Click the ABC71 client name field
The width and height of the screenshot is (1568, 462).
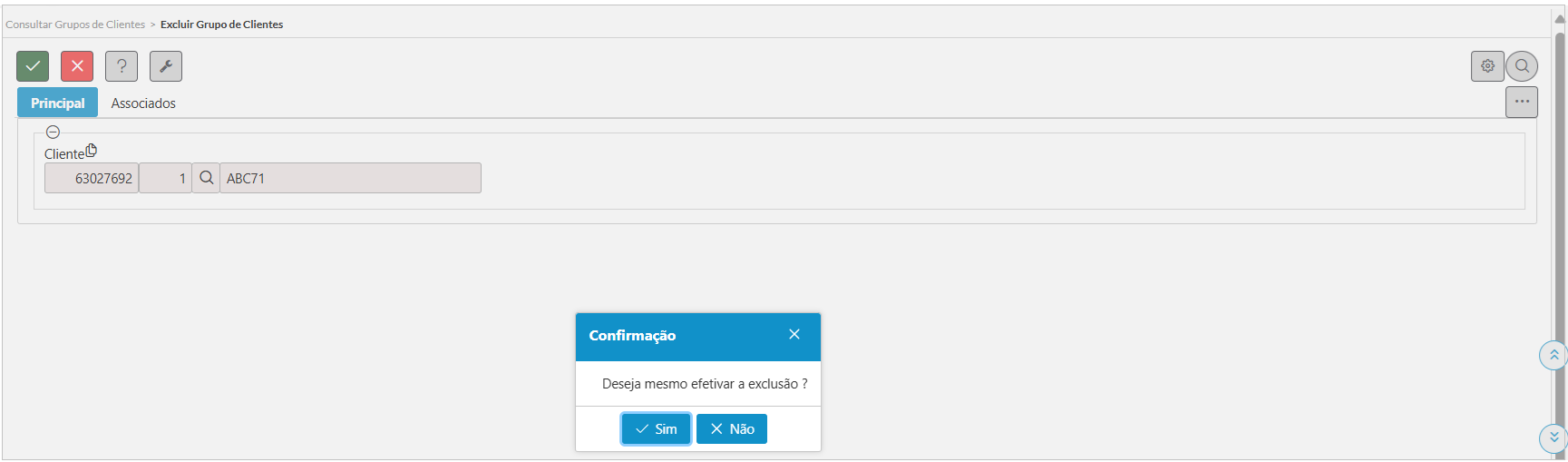tap(350, 178)
